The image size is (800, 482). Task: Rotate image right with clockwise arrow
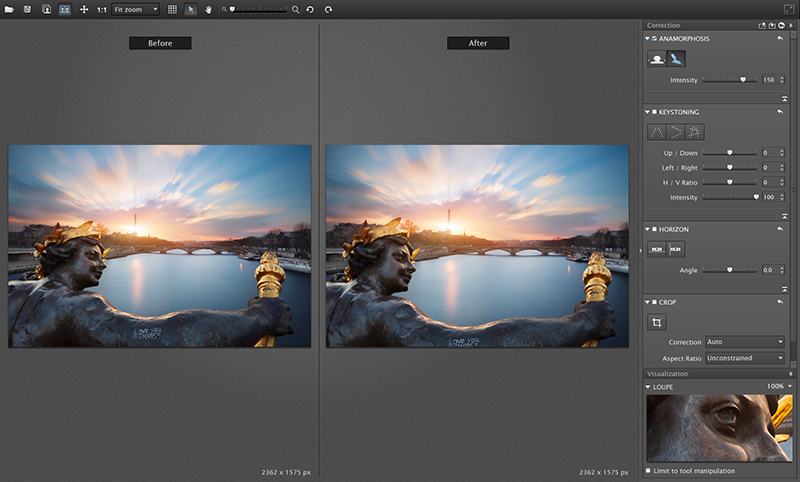tap(328, 9)
